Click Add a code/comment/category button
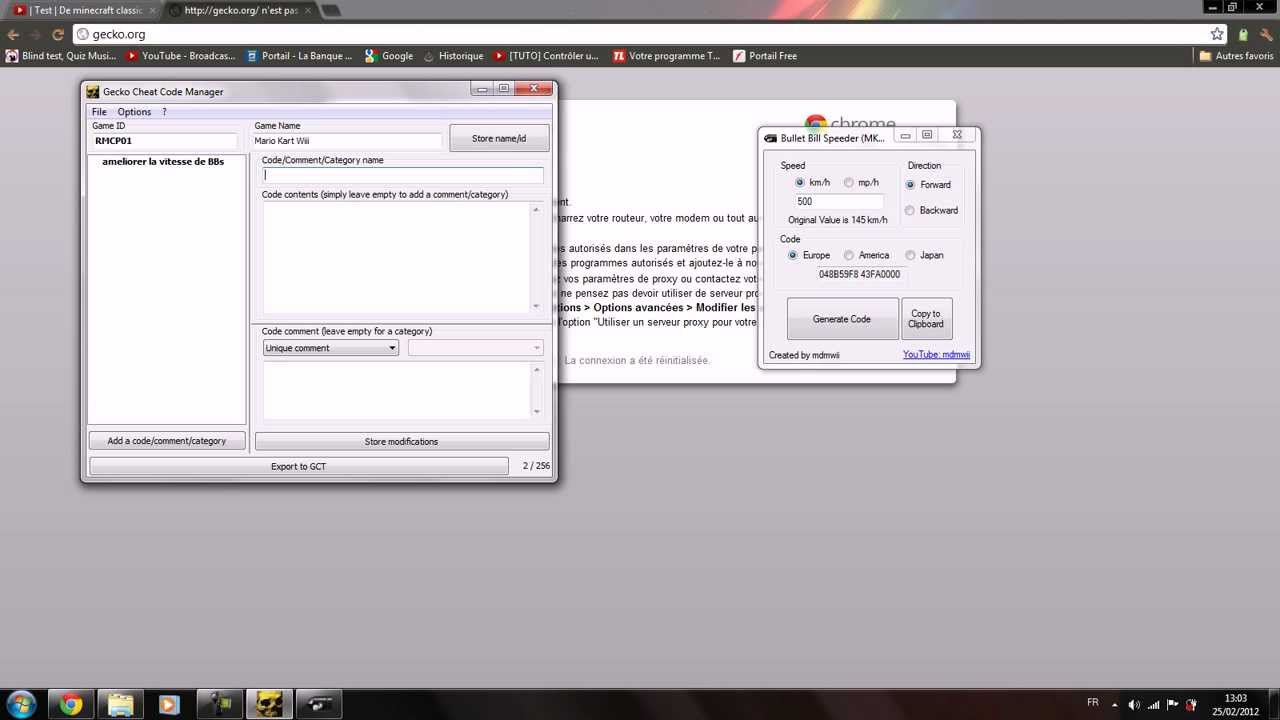 pyautogui.click(x=167, y=441)
